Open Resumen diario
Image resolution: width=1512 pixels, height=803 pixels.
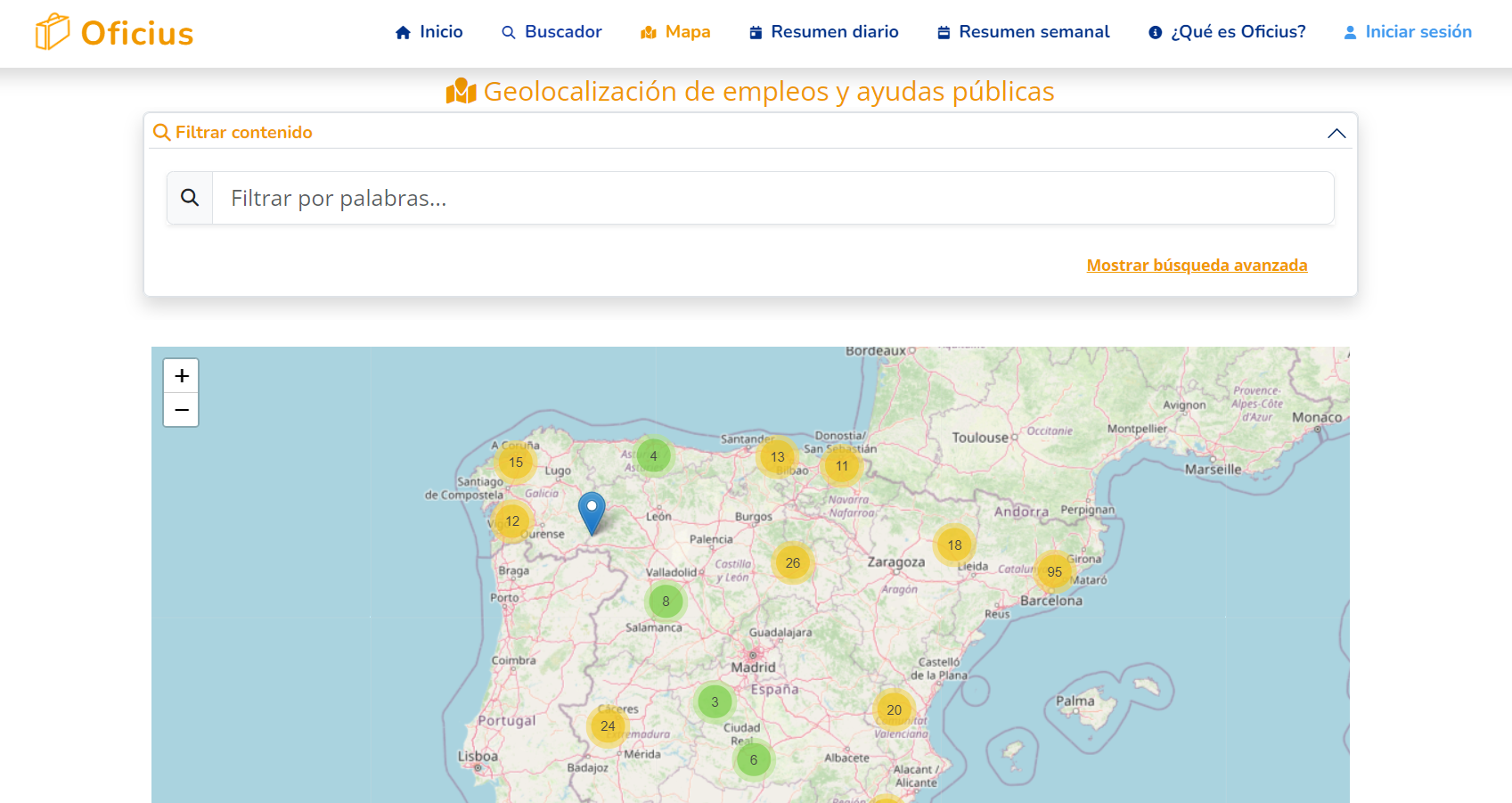(x=824, y=32)
